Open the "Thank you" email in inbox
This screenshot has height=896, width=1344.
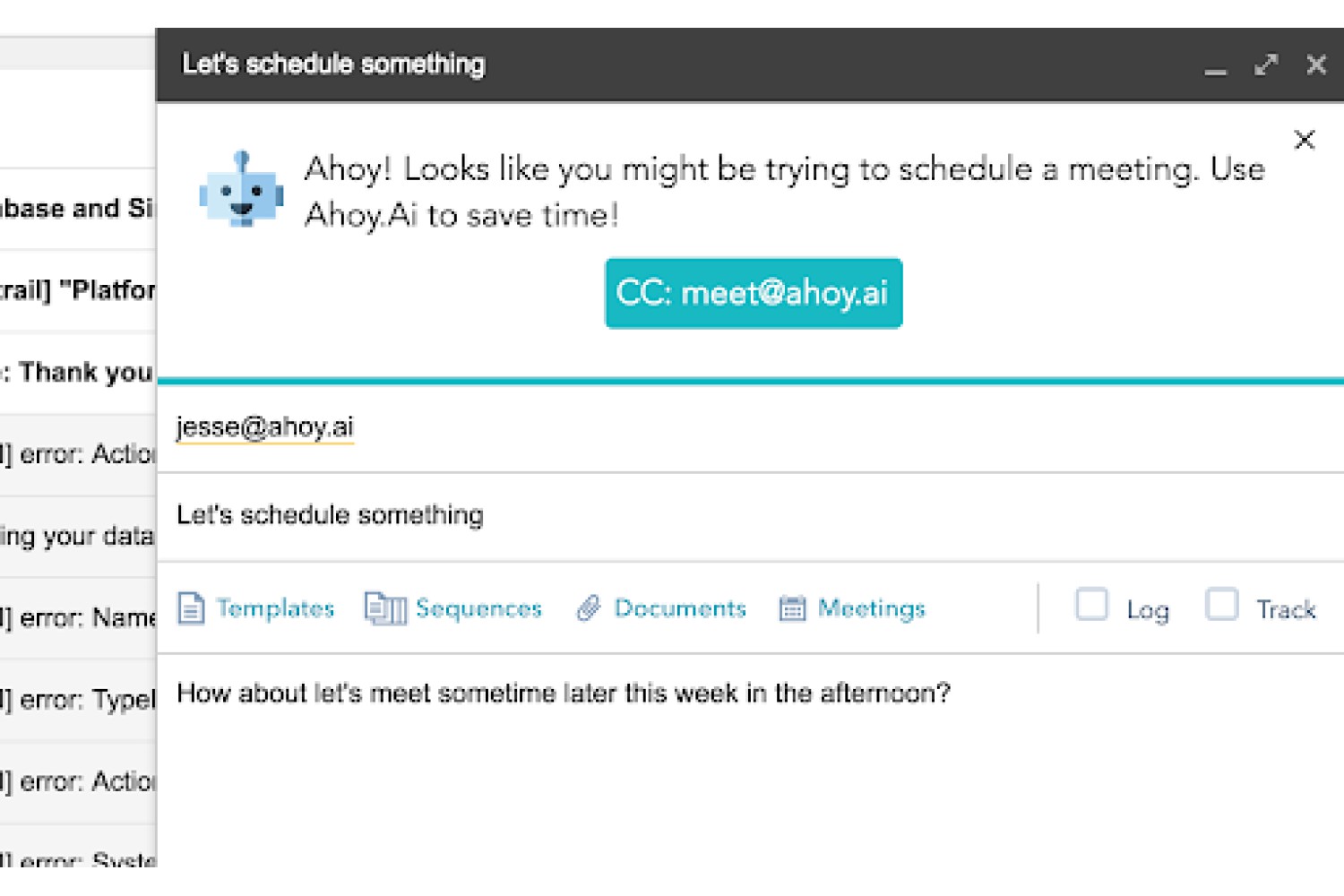(78, 372)
